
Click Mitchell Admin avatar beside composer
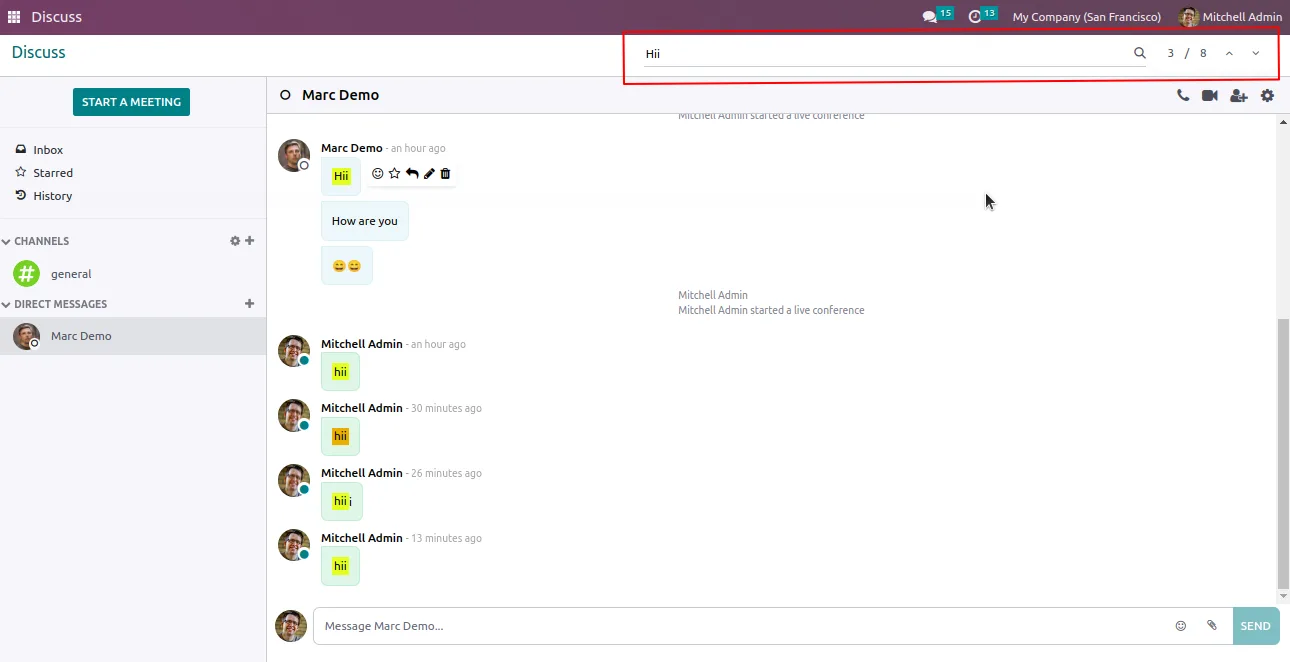291,626
